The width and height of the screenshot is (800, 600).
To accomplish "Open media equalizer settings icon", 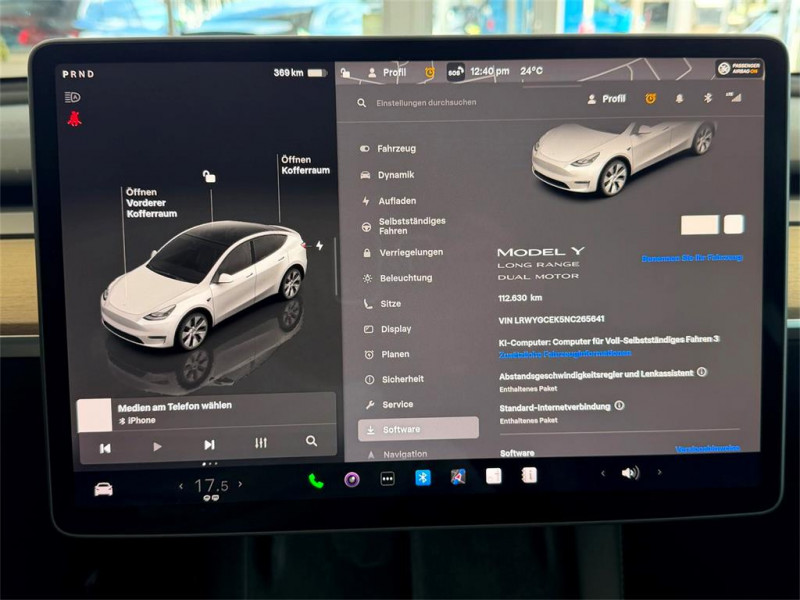I will point(261,443).
